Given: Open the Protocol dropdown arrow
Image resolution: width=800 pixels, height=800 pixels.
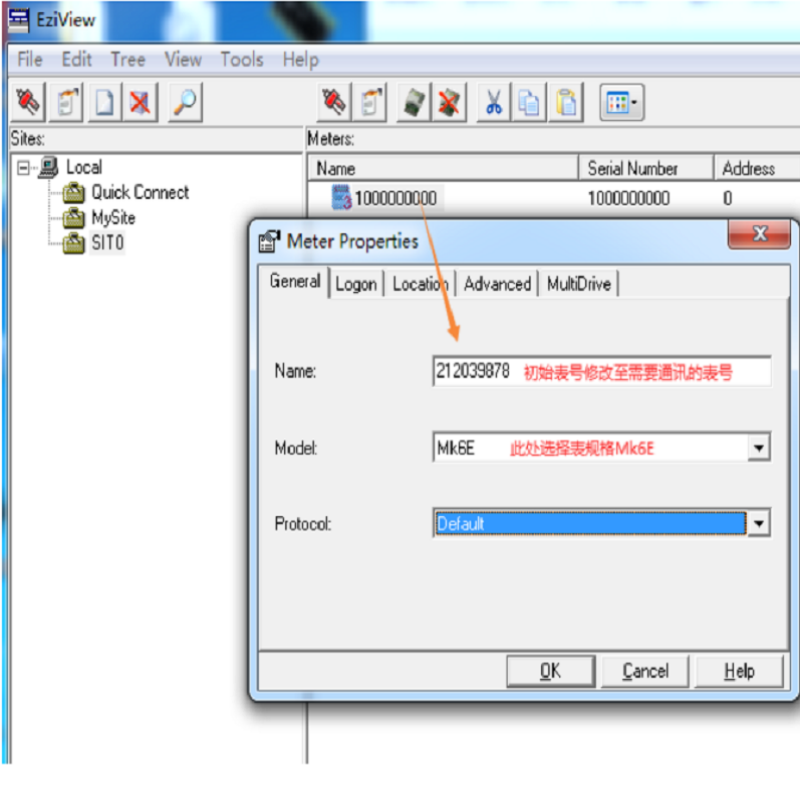Looking at the screenshot, I should [x=759, y=523].
